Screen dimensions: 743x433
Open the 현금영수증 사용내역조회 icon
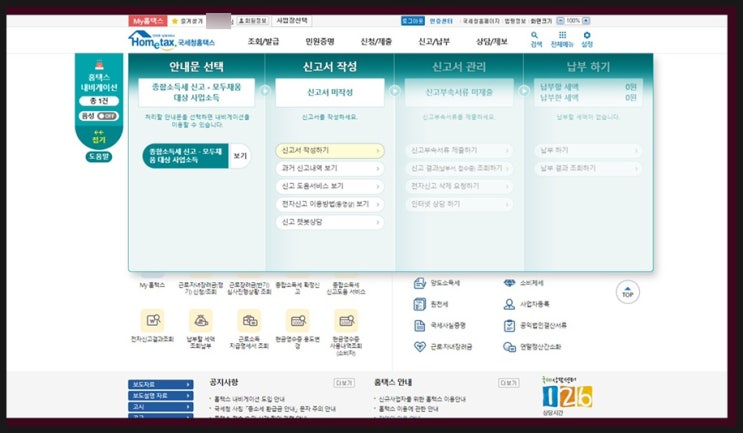click(346, 321)
